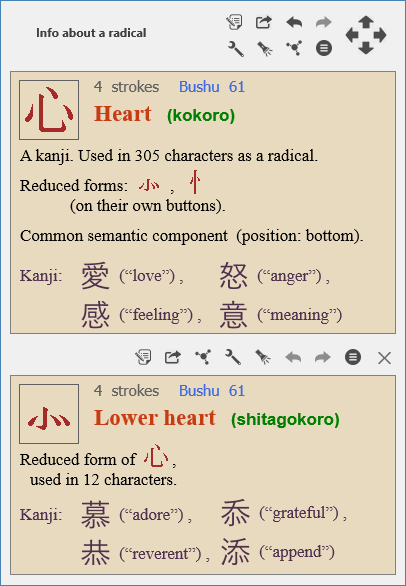
Task: Go back with the top toolbar undo arrow
Action: [294, 22]
